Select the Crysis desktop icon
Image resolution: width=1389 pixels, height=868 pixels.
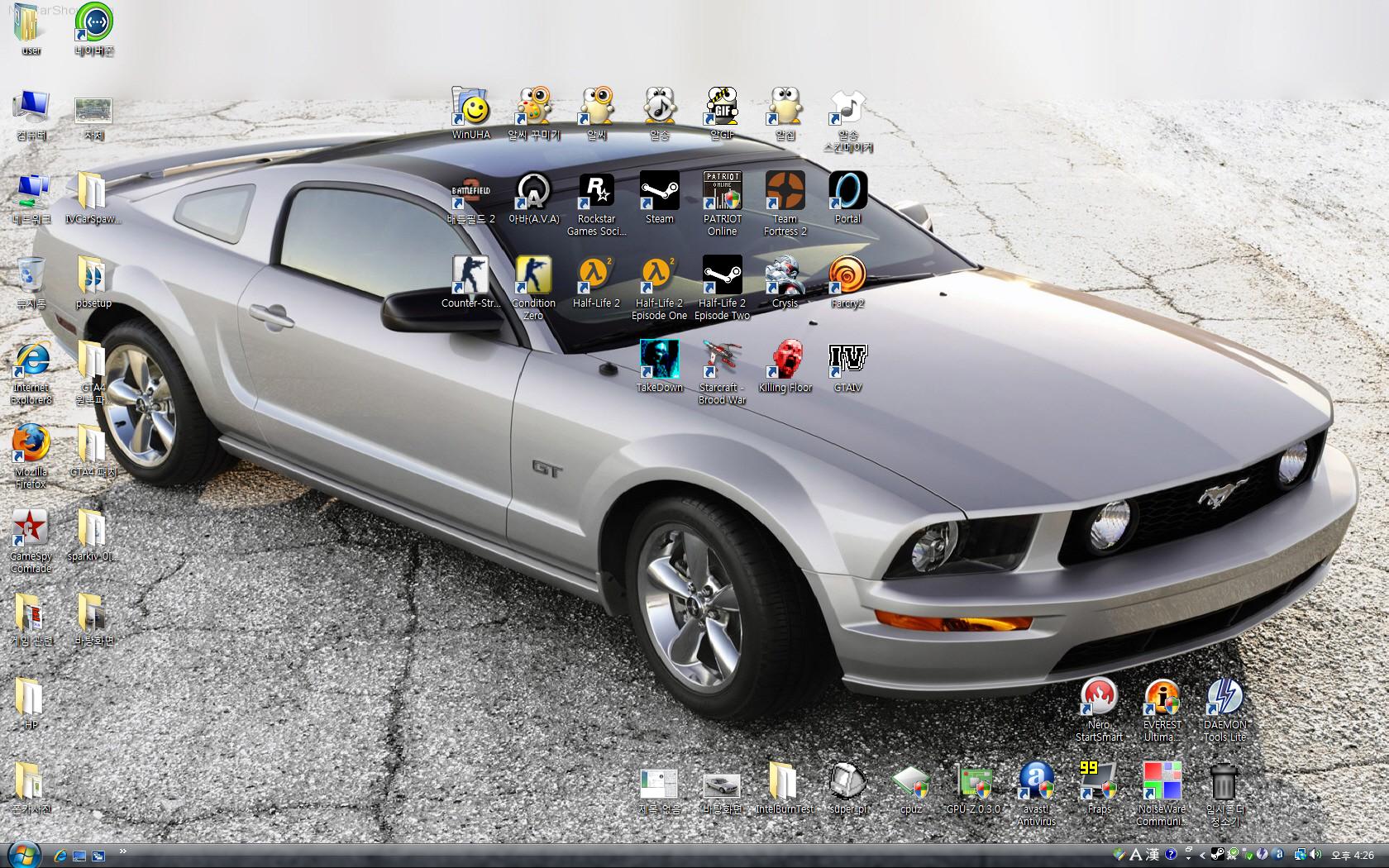[x=785, y=276]
